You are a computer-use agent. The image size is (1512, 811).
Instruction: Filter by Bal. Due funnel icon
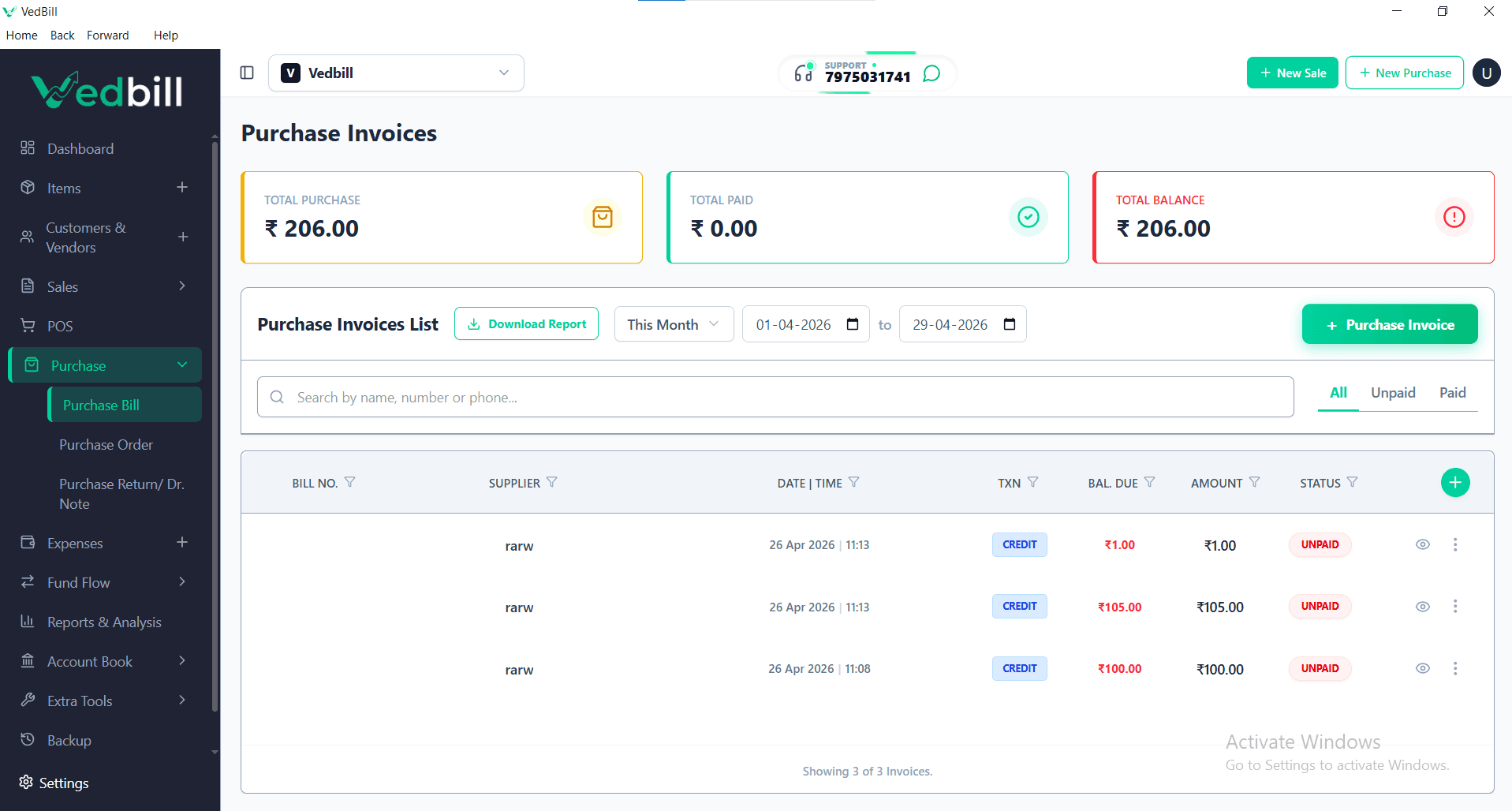point(1150,482)
